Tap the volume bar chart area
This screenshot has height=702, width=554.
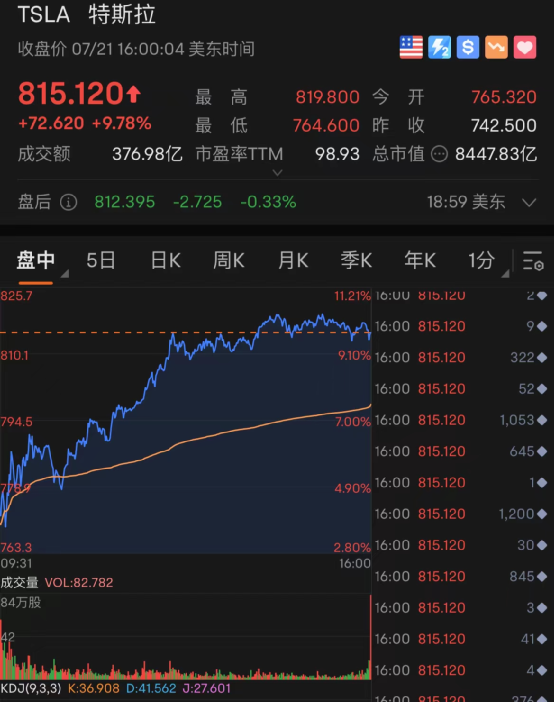(x=186, y=637)
